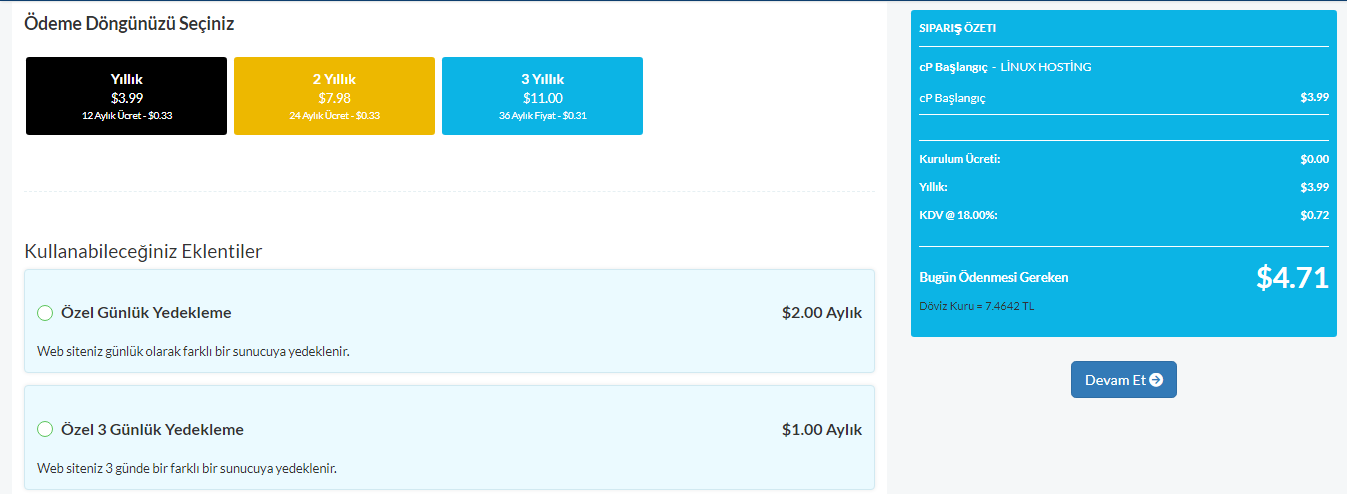Click the SİPARİŞ ÖZETİ header

point(957,28)
